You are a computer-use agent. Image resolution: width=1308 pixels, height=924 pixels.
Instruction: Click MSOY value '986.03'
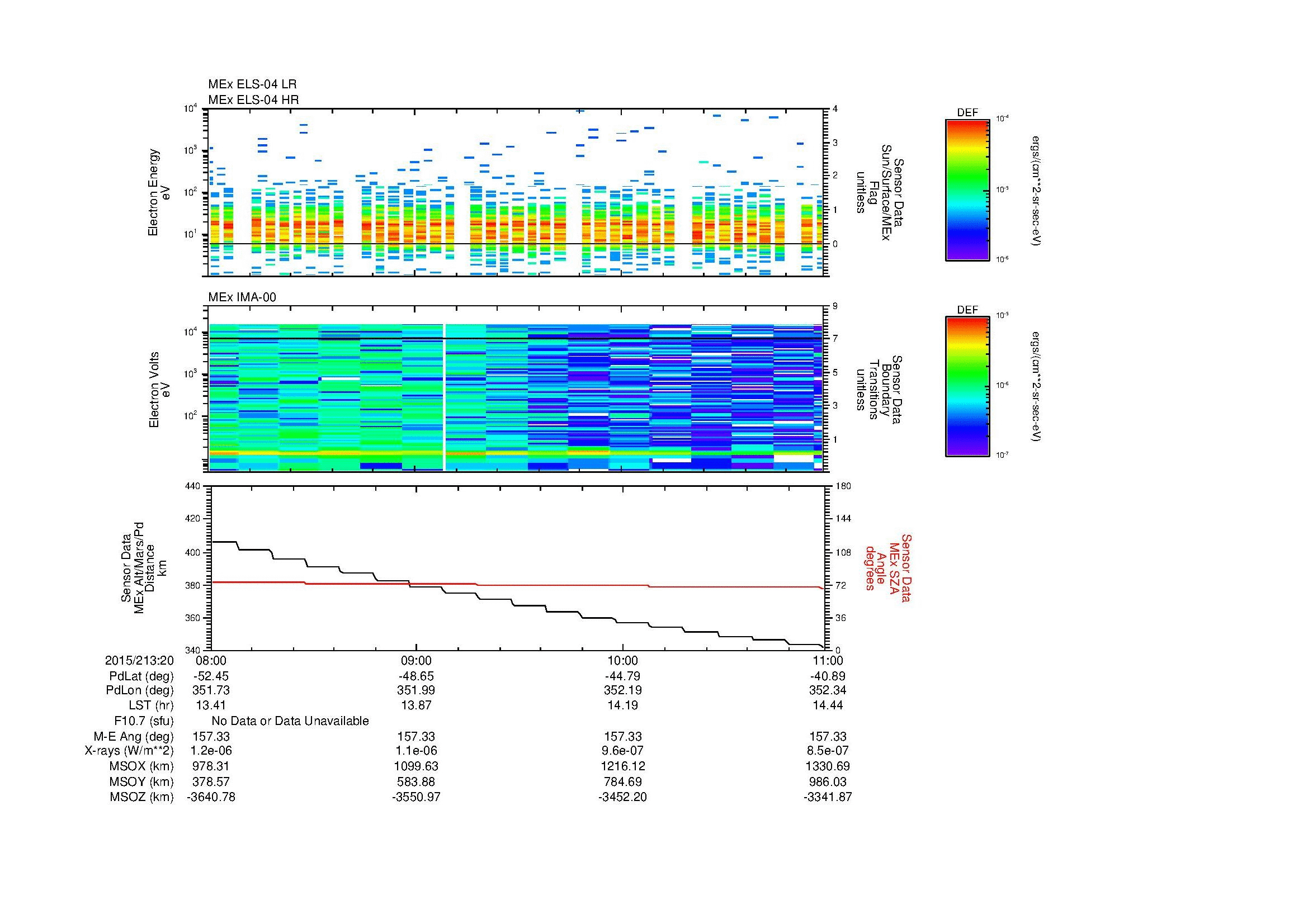(828, 781)
